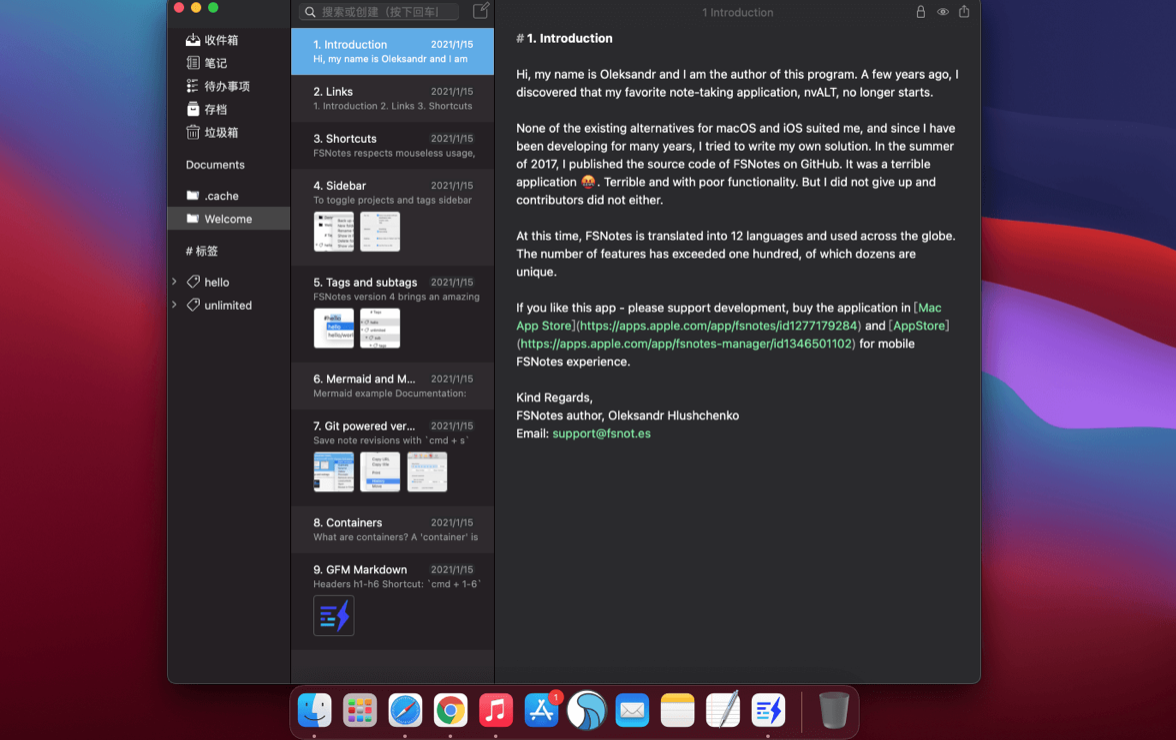The image size is (1176, 740).
Task: Share the note via share icon
Action: click(964, 12)
